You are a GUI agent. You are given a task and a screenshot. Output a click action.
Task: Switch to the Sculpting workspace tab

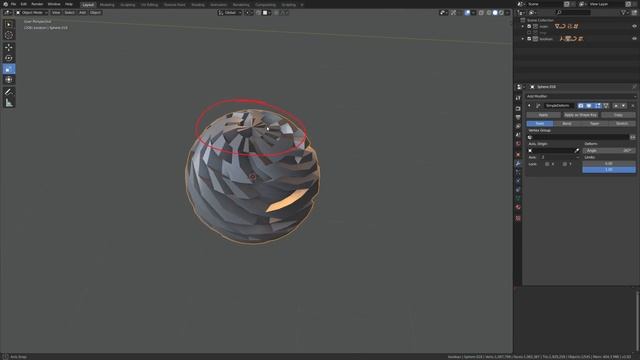(128, 5)
